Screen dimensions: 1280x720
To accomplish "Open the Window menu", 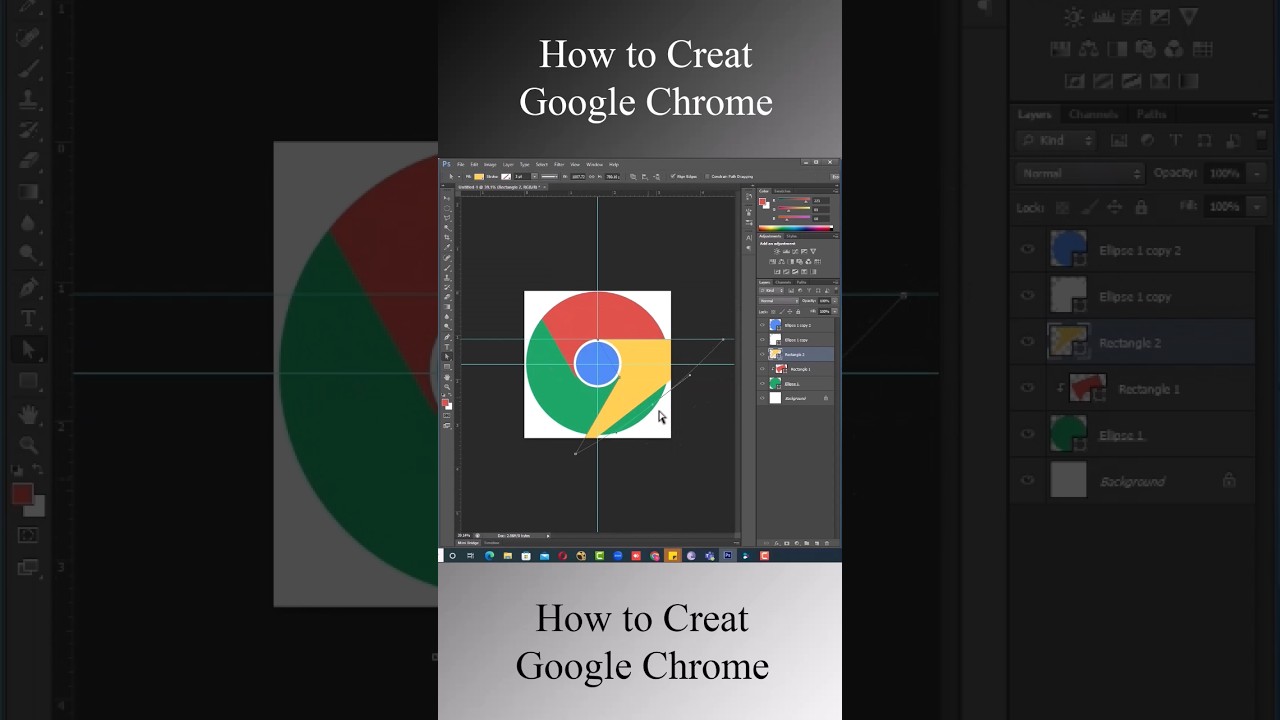I will tap(595, 164).
